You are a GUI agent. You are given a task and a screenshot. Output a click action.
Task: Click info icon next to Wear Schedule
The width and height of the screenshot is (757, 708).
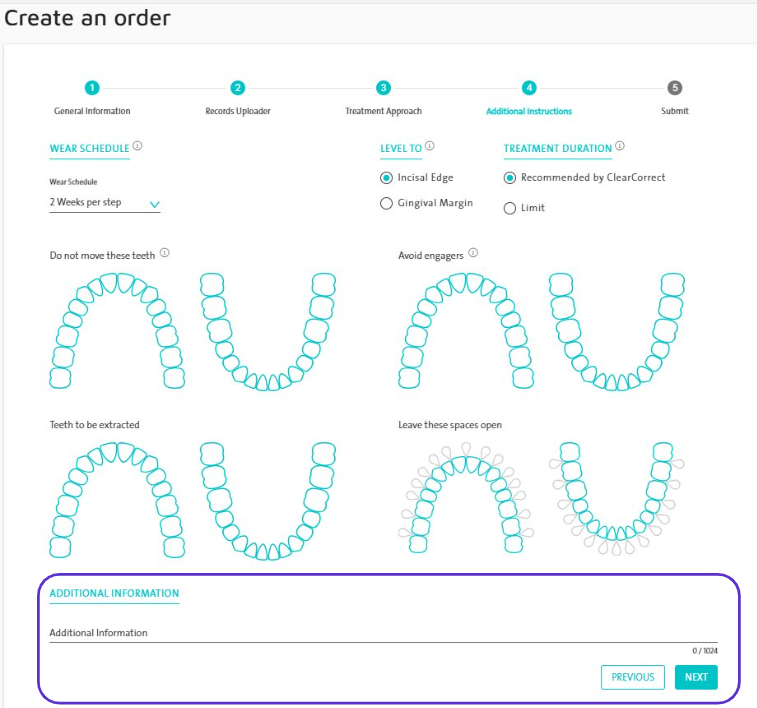[138, 146]
